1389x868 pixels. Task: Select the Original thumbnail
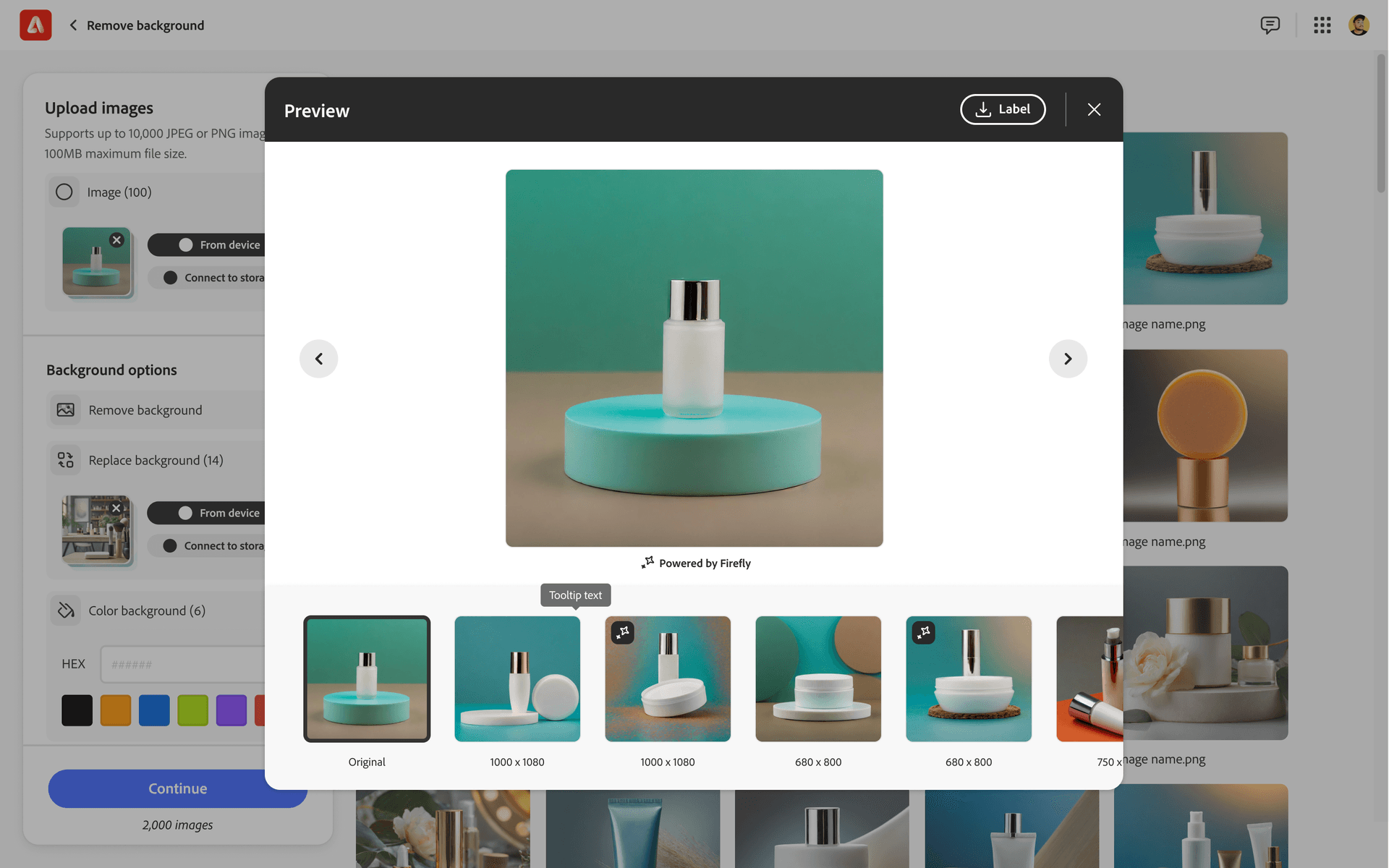click(x=367, y=678)
